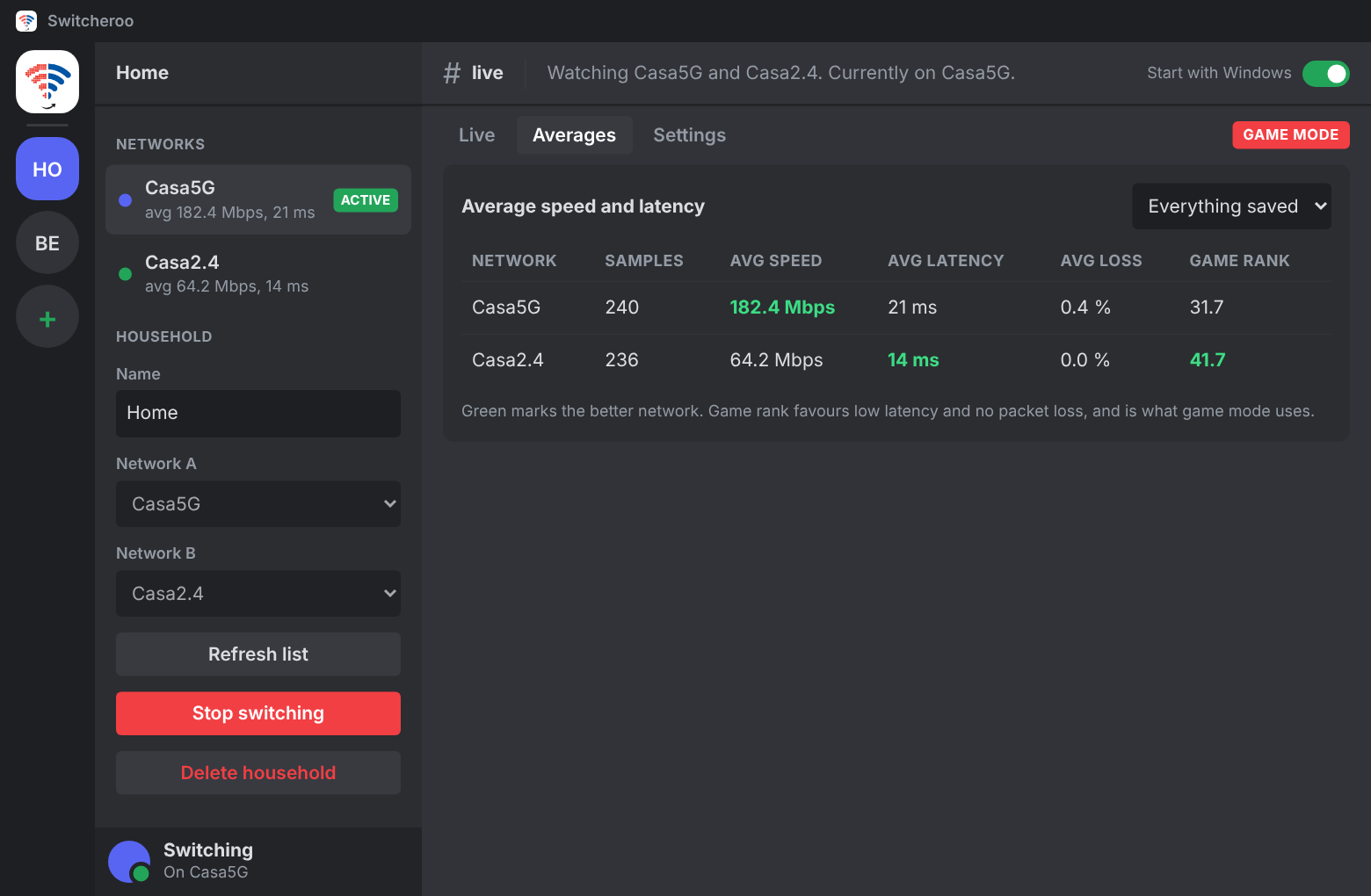Screen dimensions: 1371x896
Task: Click the household Name input field
Action: [258, 414]
